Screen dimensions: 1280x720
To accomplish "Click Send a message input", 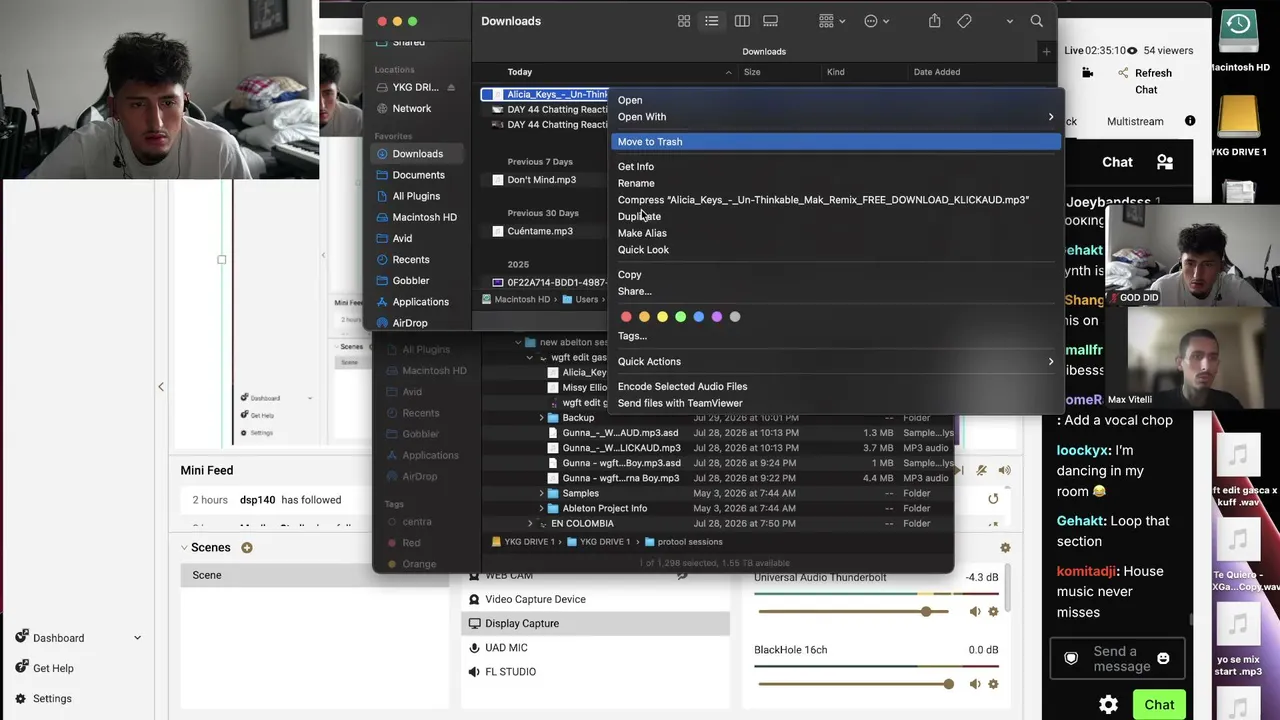I will point(1117,658).
